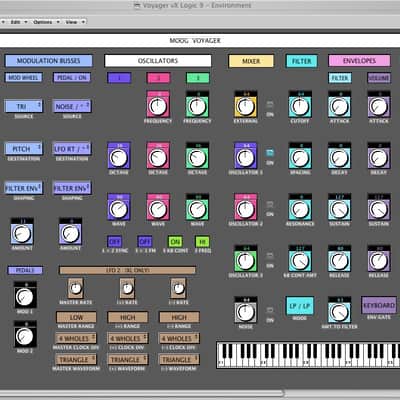The image size is (400, 400).
Task: Toggle the 3 FREQ HI button
Action: pyautogui.click(x=202, y=241)
